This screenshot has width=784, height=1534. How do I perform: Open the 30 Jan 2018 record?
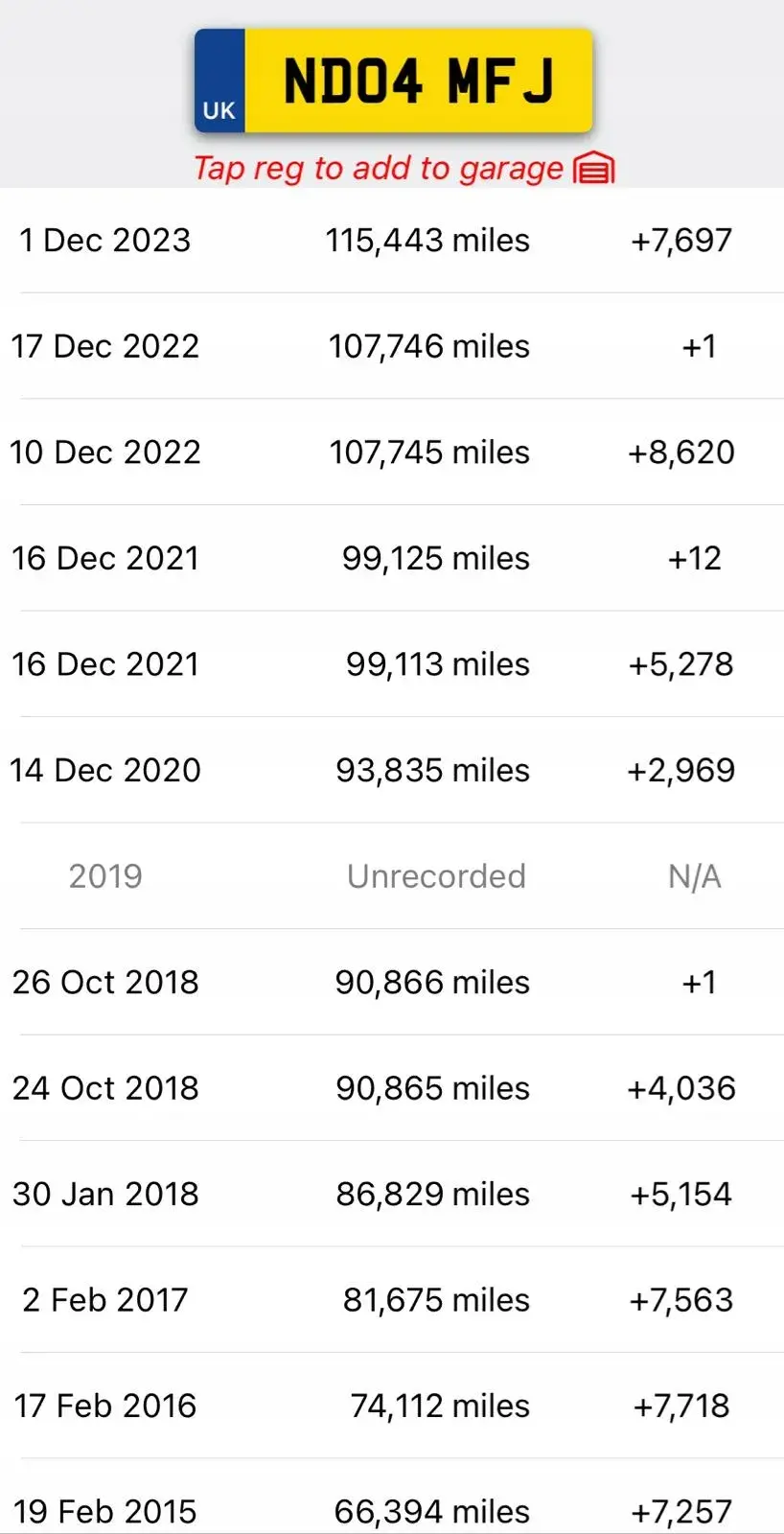pos(392,1194)
